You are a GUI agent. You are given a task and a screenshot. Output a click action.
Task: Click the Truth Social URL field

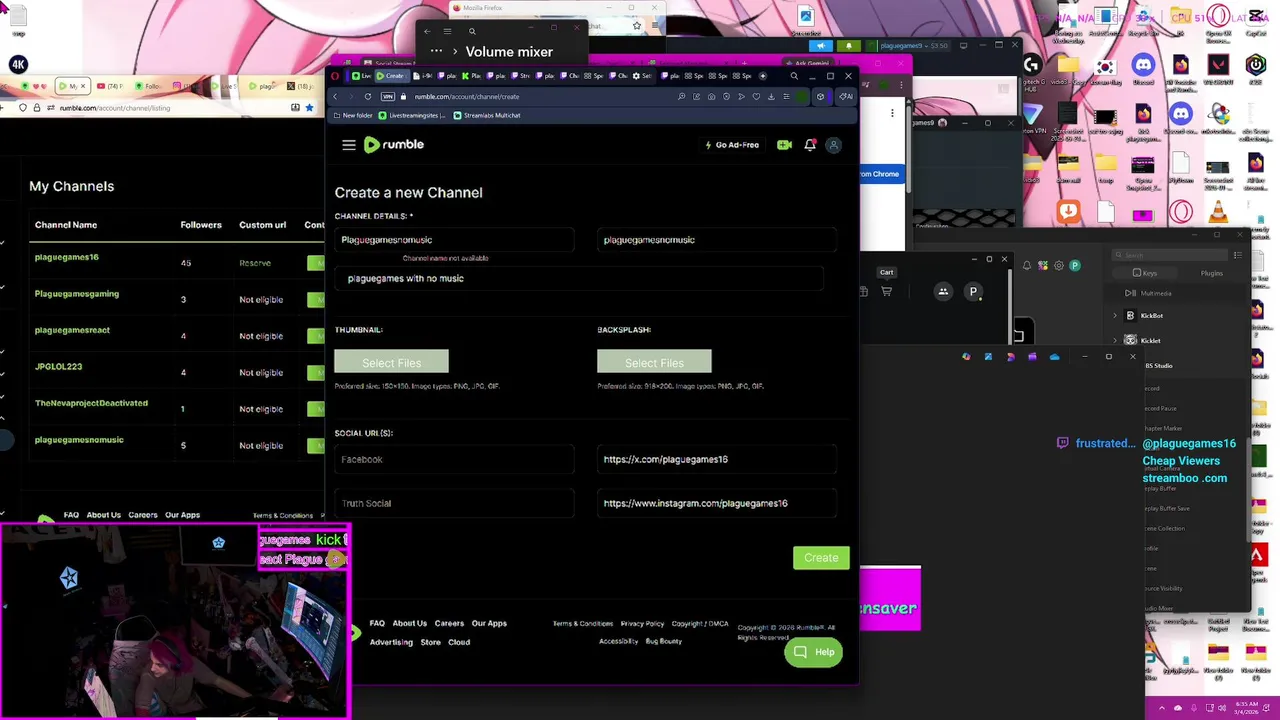(x=454, y=504)
